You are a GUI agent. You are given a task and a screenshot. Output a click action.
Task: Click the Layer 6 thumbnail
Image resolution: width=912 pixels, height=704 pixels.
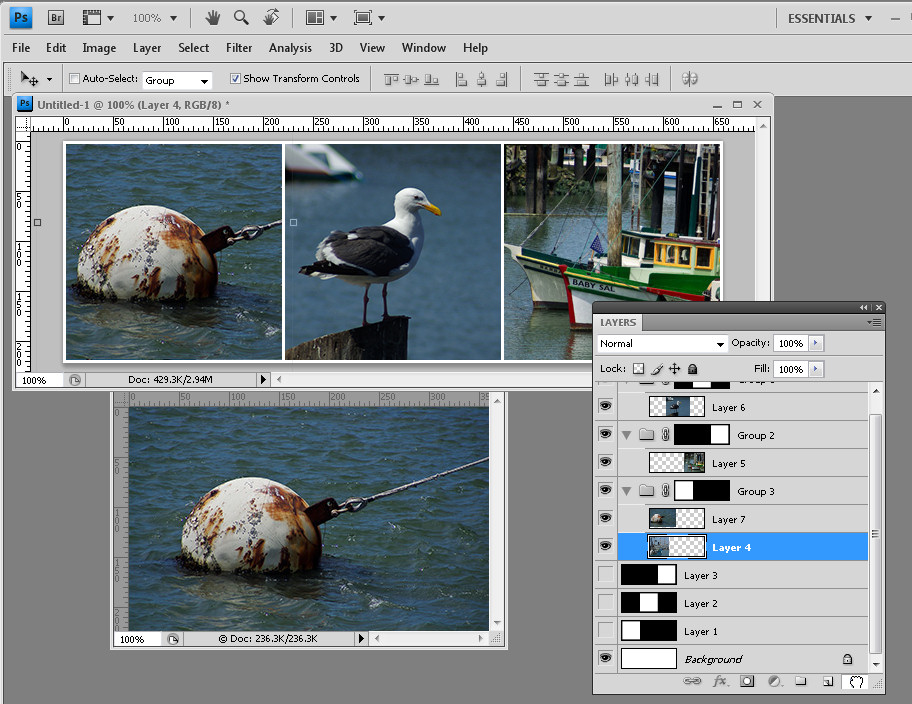[676, 407]
